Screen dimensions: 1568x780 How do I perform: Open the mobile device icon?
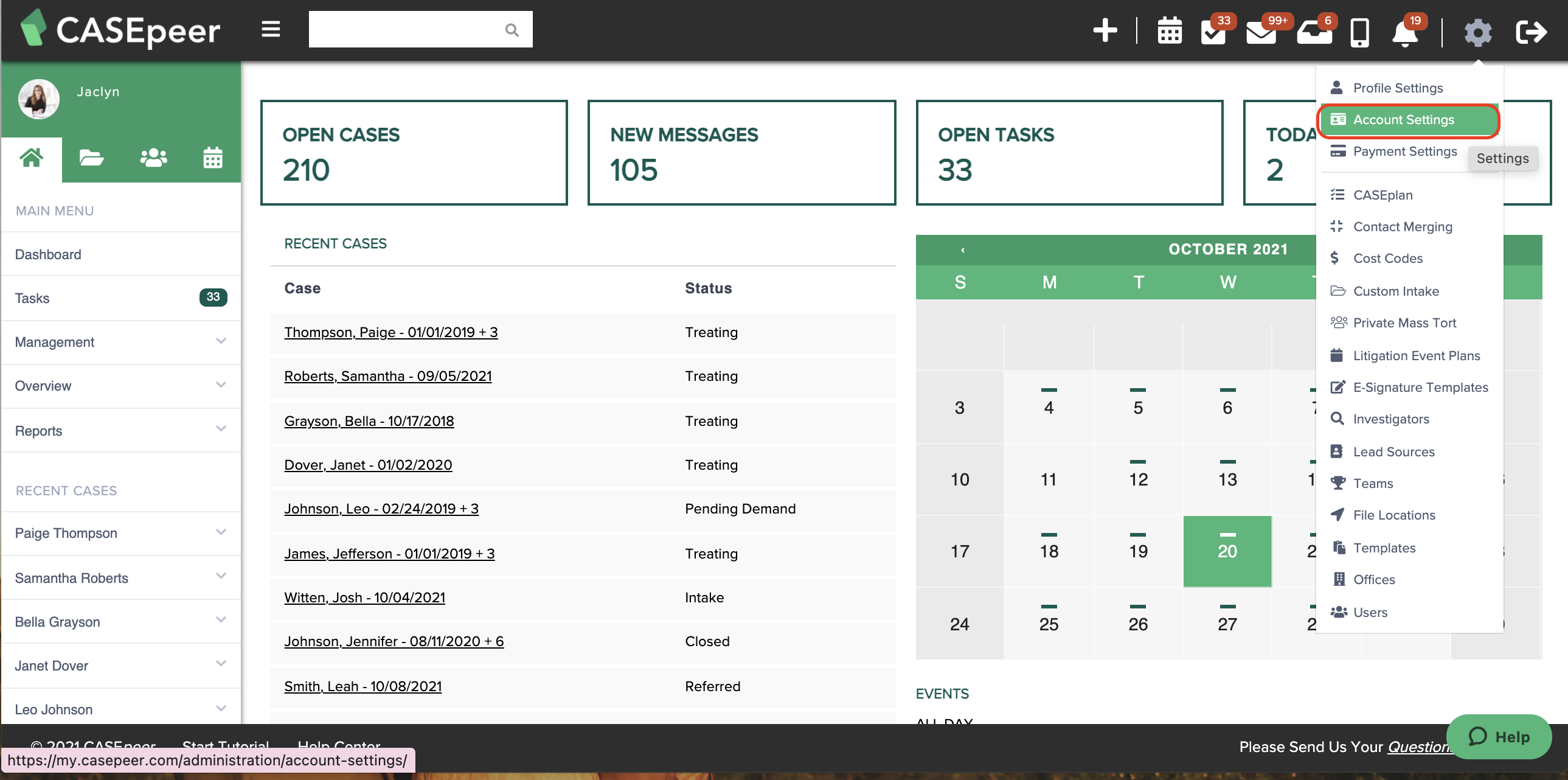click(1360, 33)
